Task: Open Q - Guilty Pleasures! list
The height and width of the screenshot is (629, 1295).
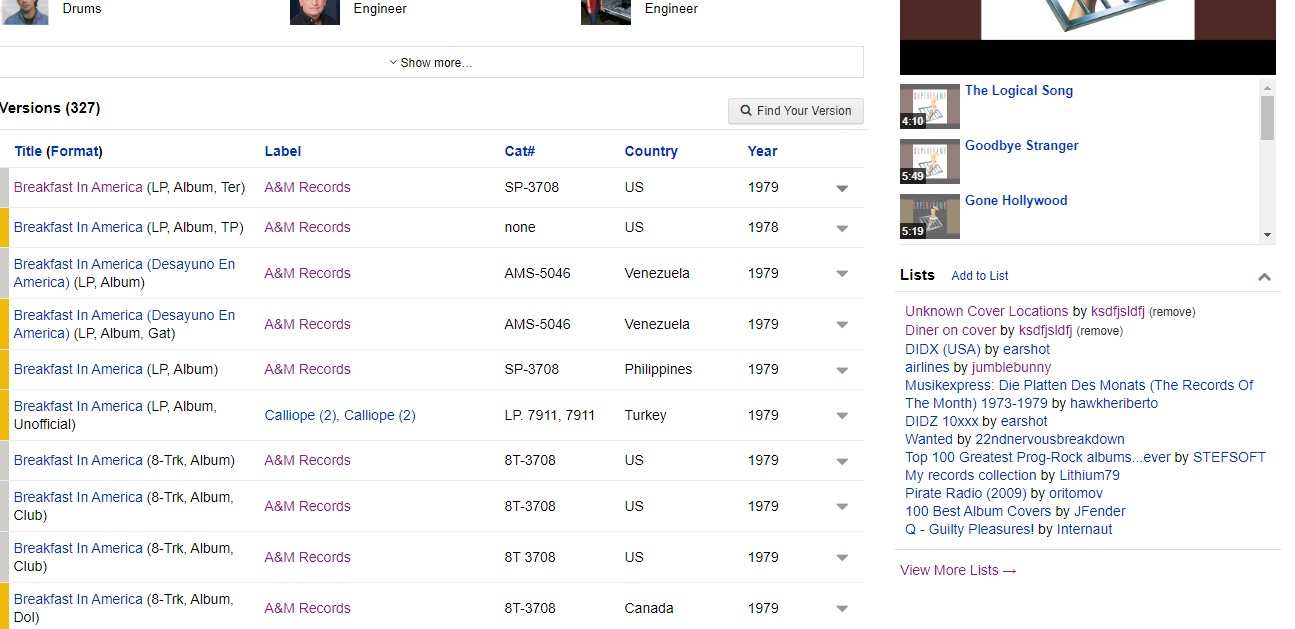Action: click(969, 529)
